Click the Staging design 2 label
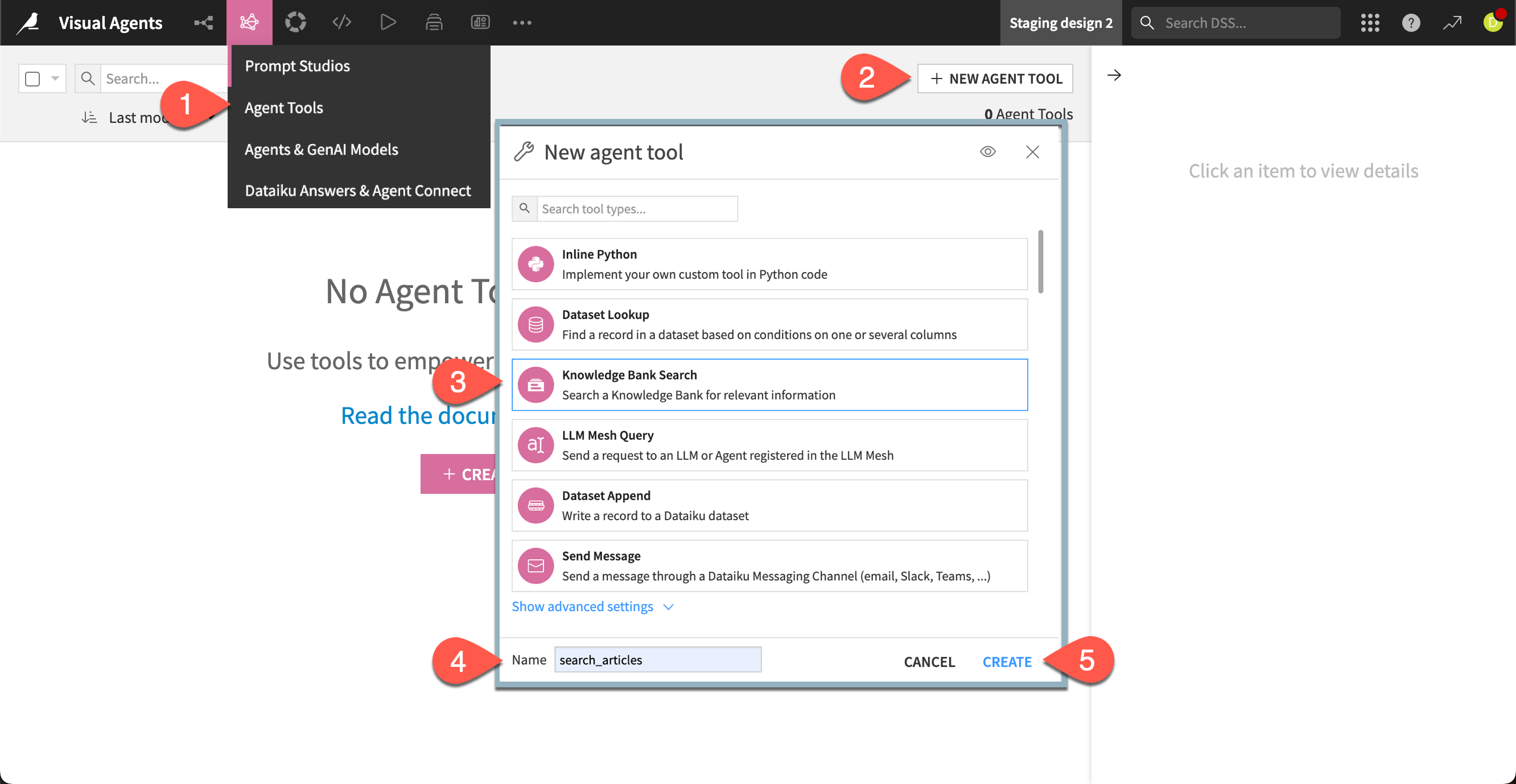Viewport: 1516px width, 784px height. 1061,23
